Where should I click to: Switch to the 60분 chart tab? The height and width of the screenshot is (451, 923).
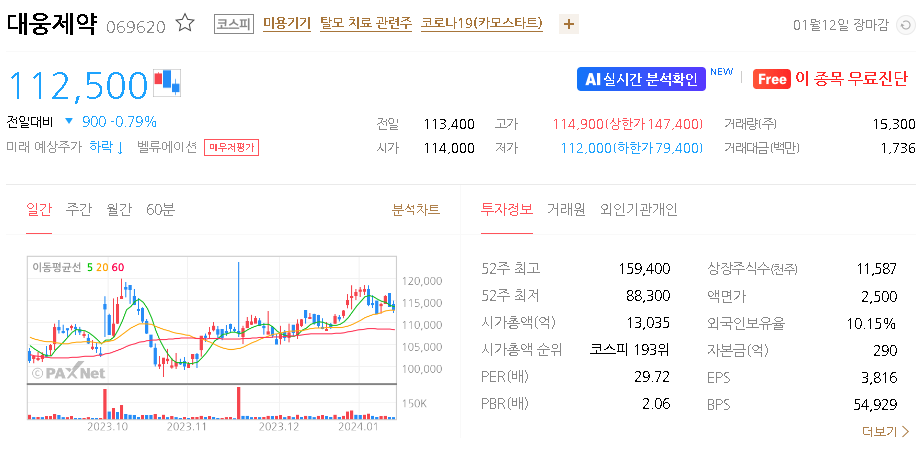coord(161,210)
